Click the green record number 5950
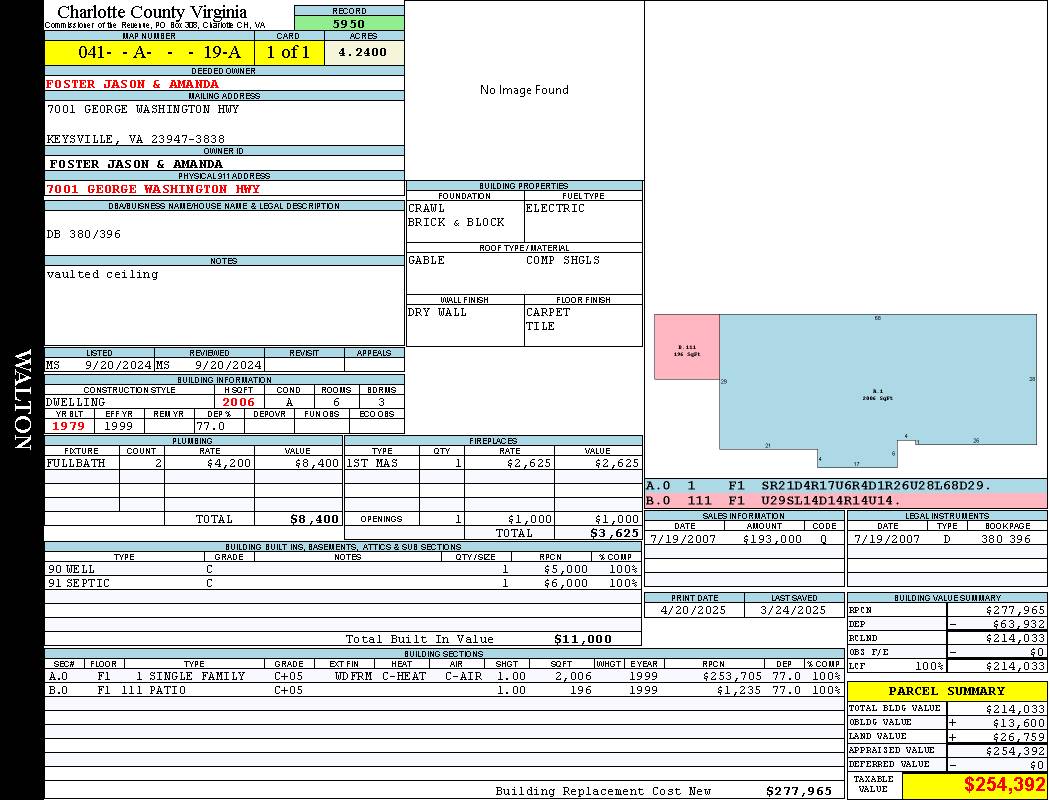The height and width of the screenshot is (800, 1050). [349, 23]
